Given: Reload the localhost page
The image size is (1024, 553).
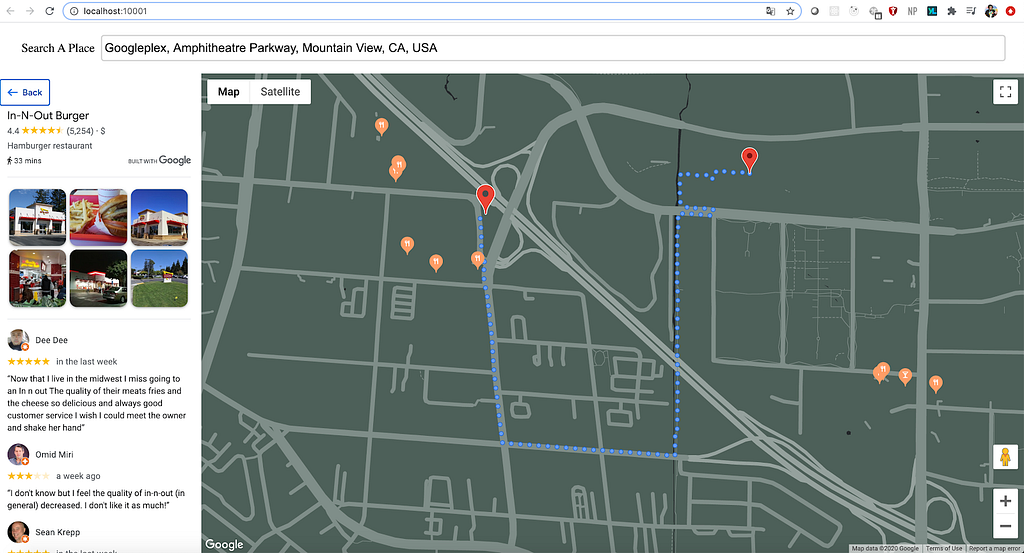Looking at the screenshot, I should pos(50,11).
